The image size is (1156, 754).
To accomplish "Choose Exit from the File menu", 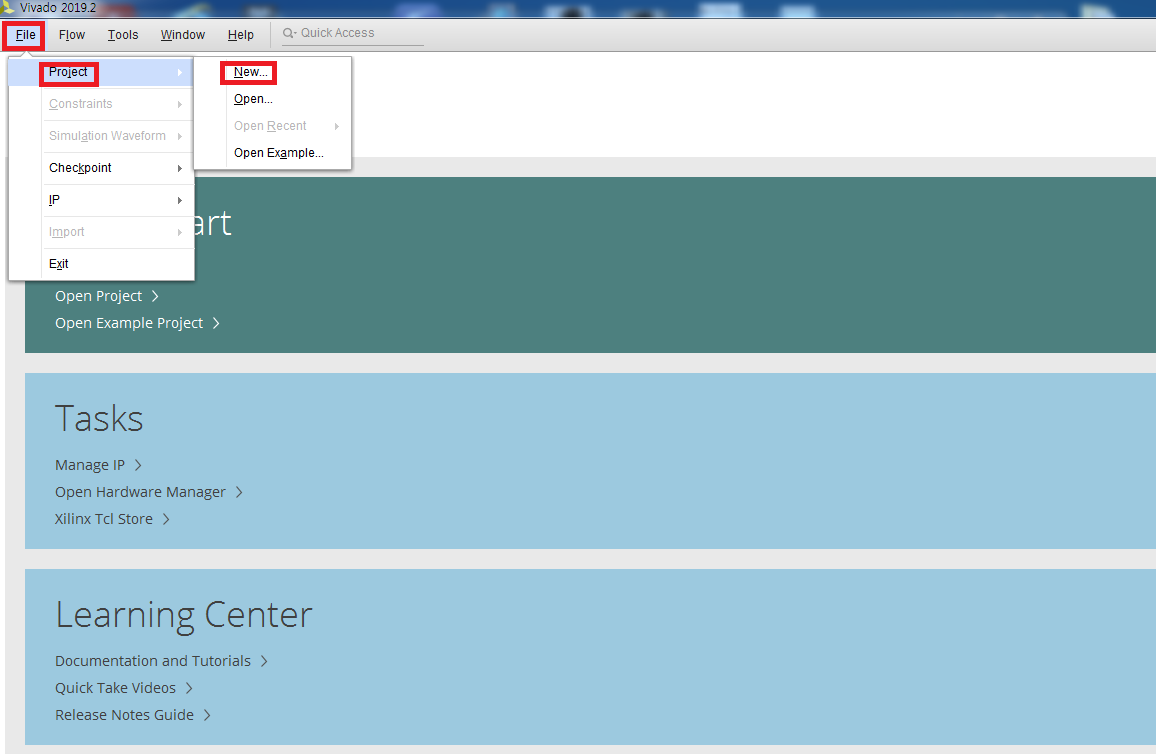I will [x=102, y=264].
